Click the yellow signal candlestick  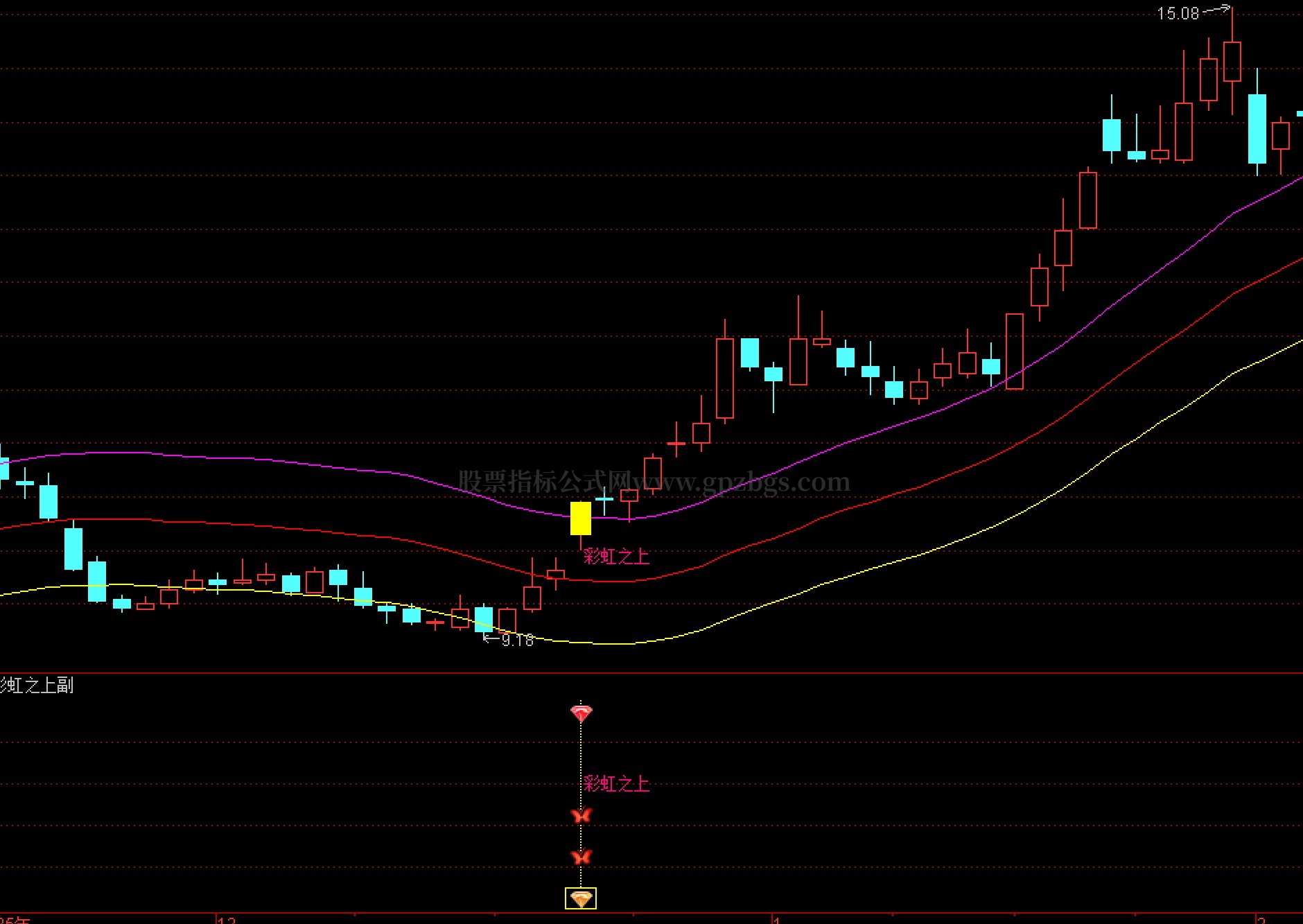point(581,518)
